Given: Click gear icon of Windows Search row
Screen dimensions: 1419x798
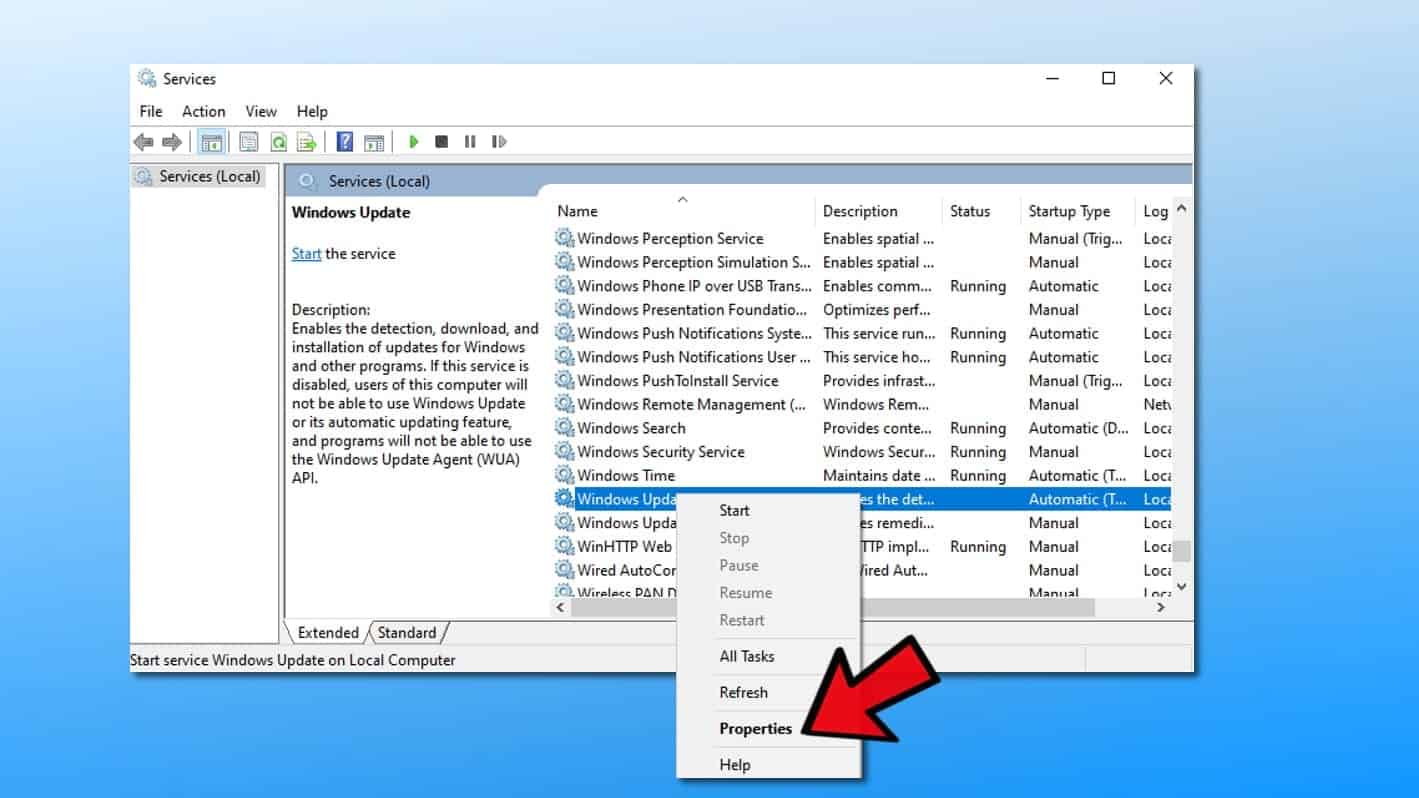Looking at the screenshot, I should pyautogui.click(x=565, y=428).
